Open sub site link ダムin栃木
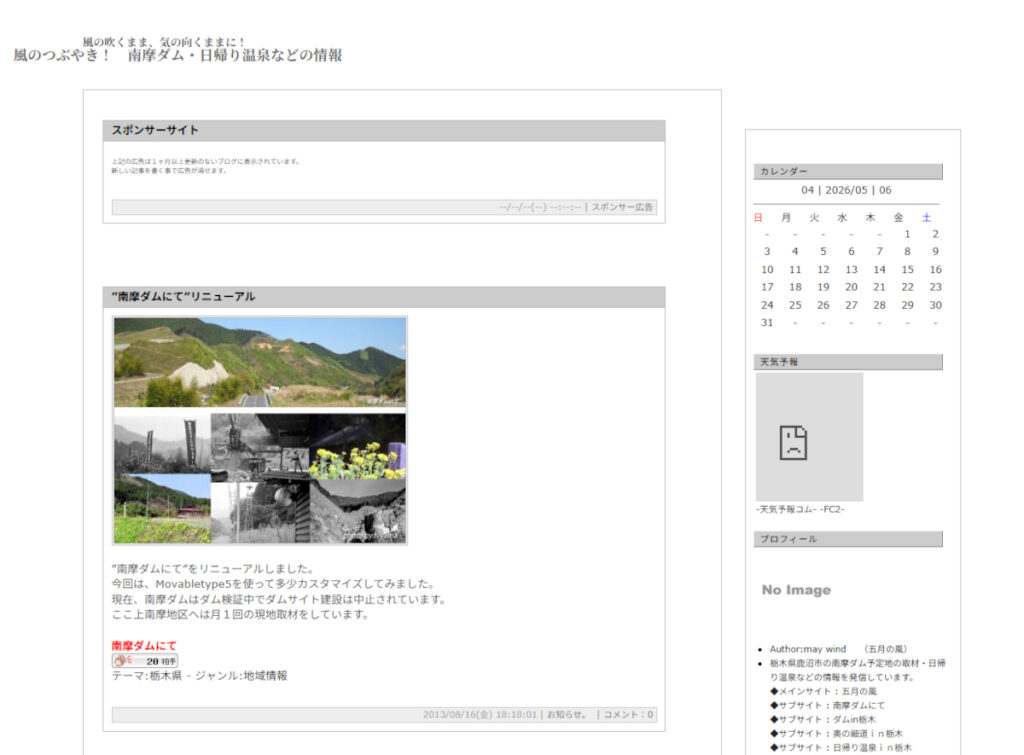The image size is (1024, 755). 854,720
